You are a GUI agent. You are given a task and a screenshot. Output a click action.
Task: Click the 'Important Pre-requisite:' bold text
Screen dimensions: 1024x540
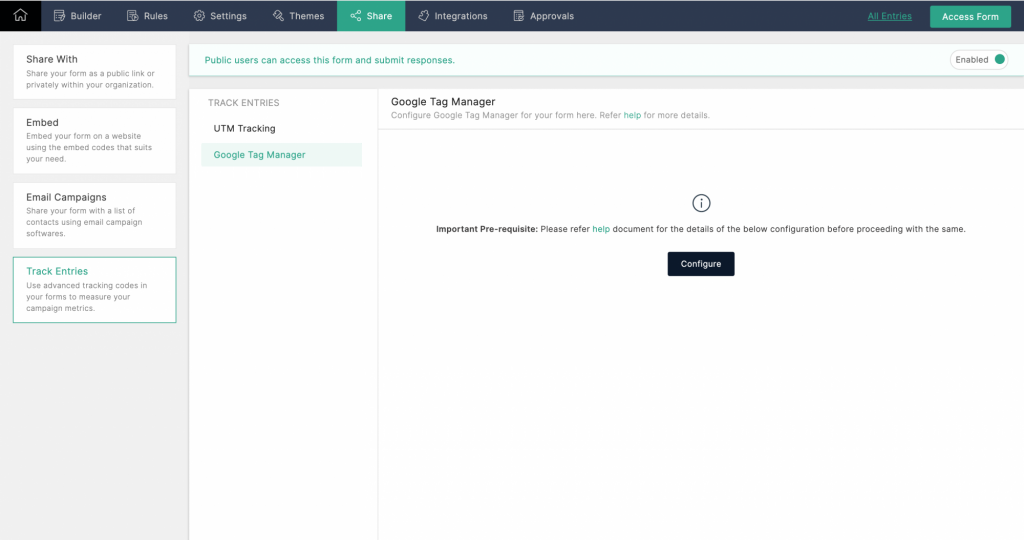[487, 229]
